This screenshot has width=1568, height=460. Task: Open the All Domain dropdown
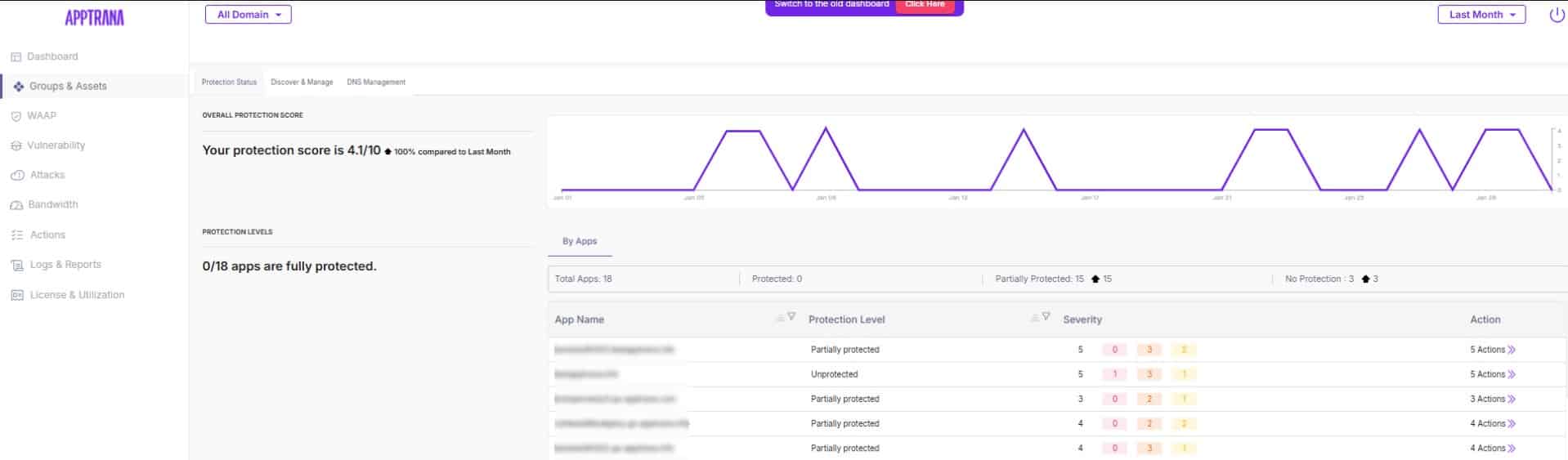[x=249, y=15]
